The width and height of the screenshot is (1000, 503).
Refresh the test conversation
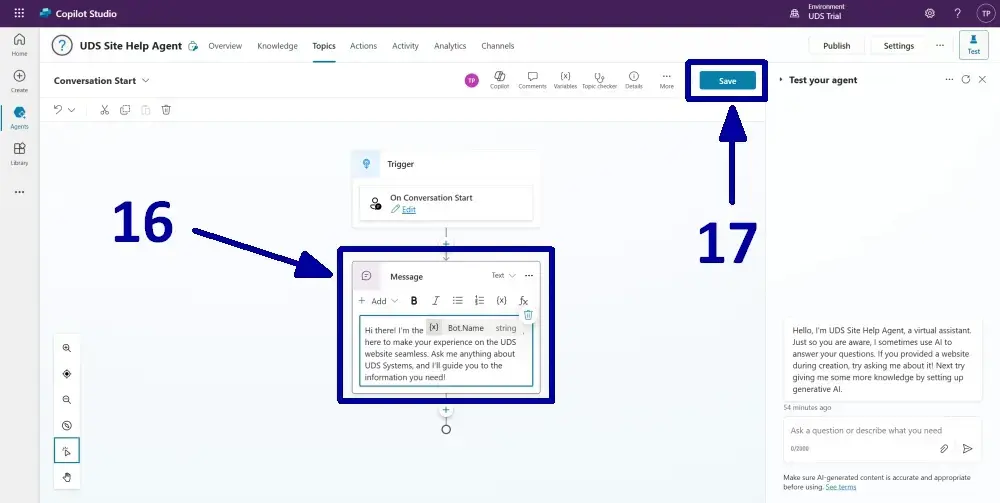tap(966, 80)
